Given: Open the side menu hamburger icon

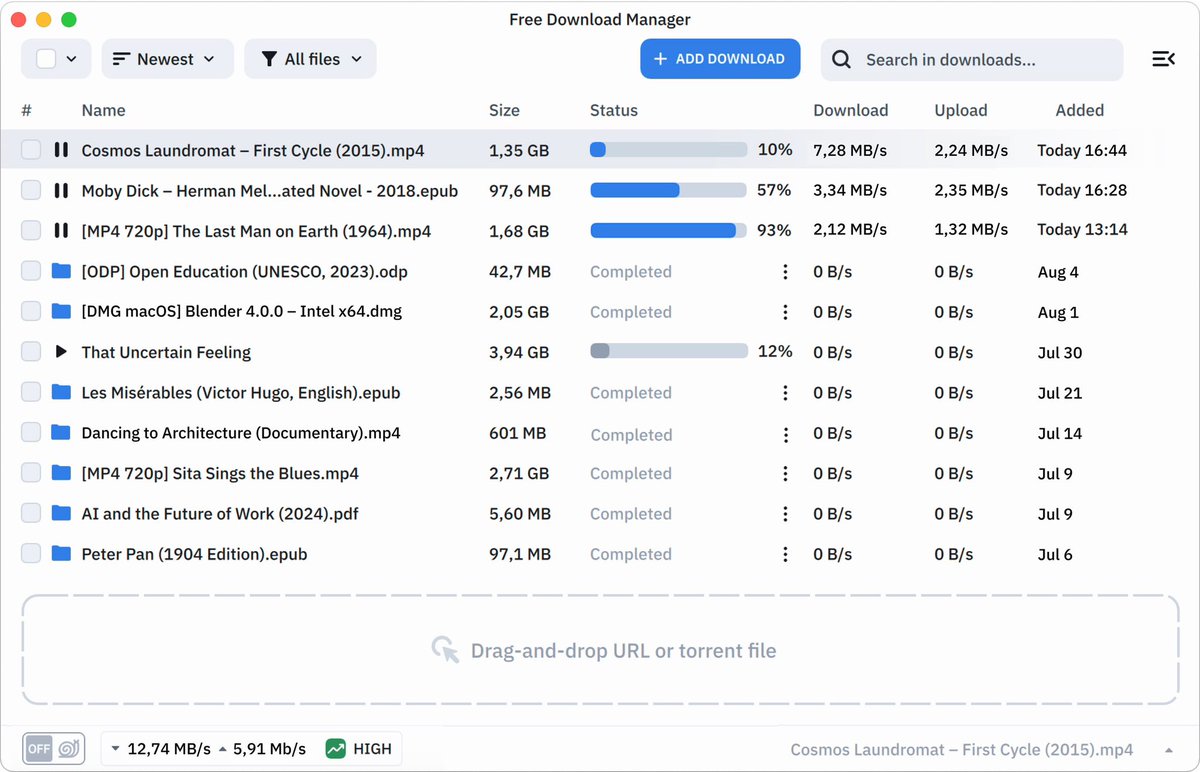Looking at the screenshot, I should pos(1163,59).
